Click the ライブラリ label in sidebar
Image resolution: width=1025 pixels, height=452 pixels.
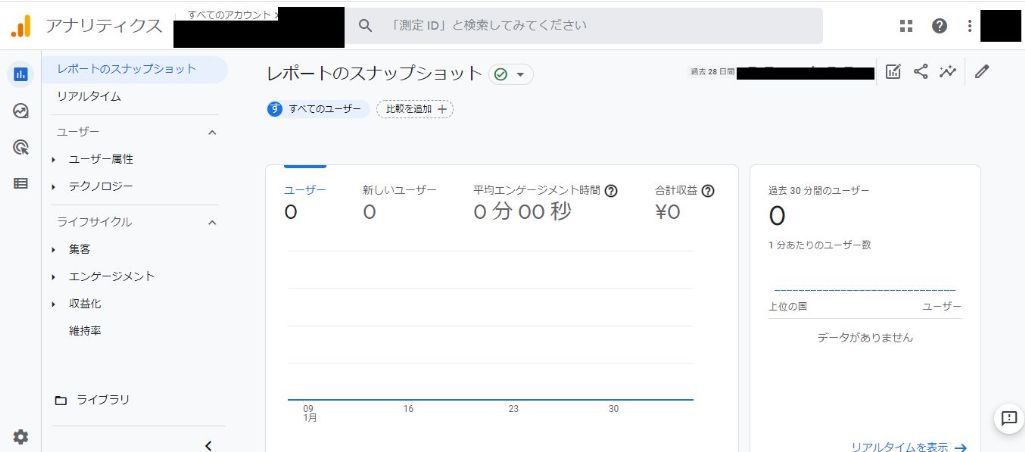click(x=103, y=400)
